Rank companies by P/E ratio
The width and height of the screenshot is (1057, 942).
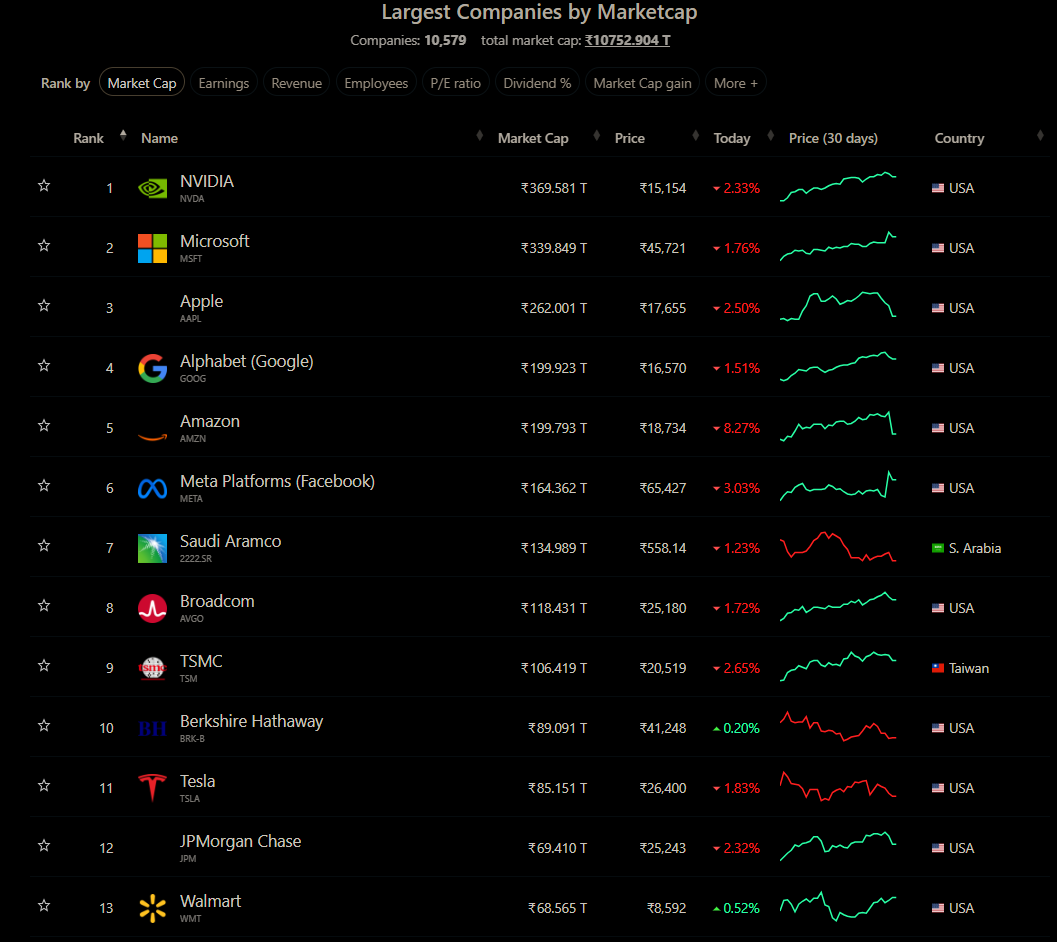456,83
